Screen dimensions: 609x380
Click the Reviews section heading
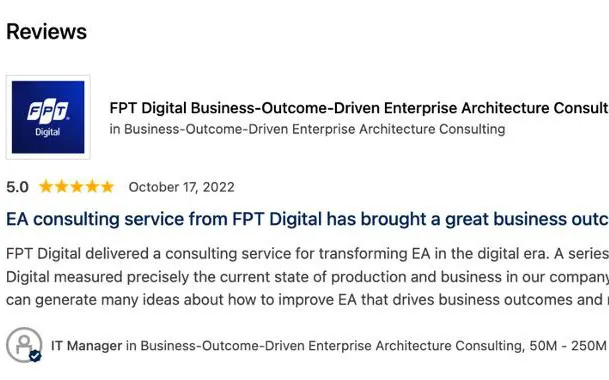[x=47, y=31]
